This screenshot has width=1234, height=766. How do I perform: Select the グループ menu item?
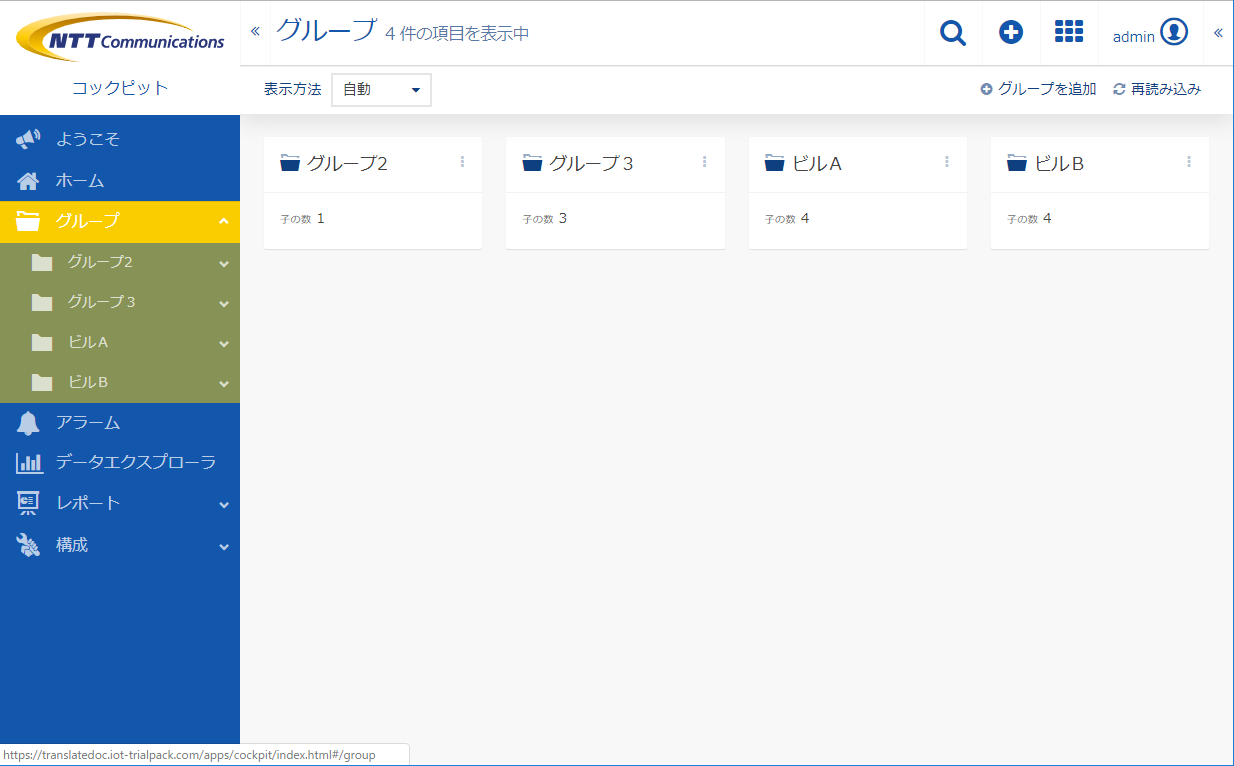(120, 221)
